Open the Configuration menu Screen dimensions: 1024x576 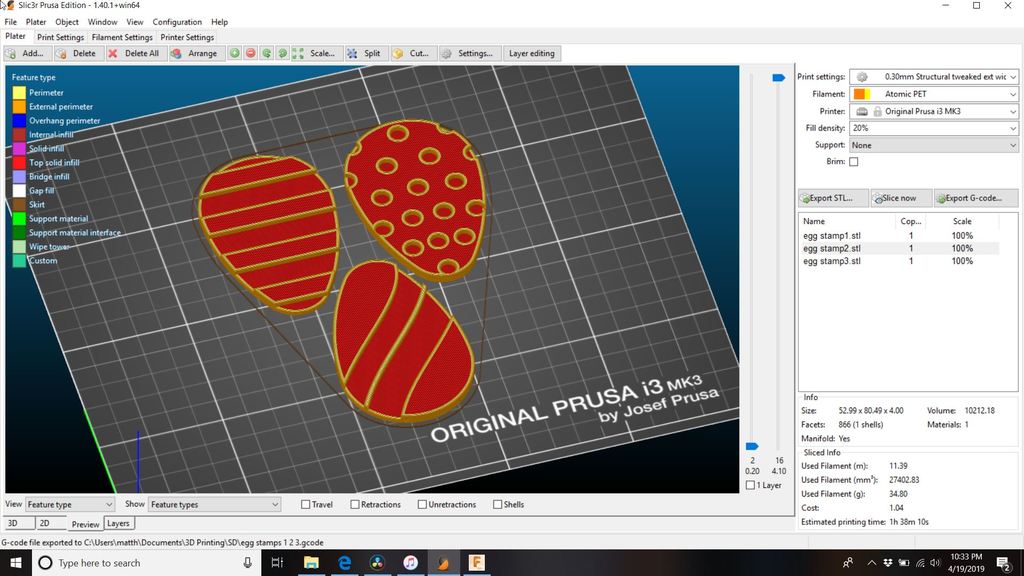click(177, 22)
